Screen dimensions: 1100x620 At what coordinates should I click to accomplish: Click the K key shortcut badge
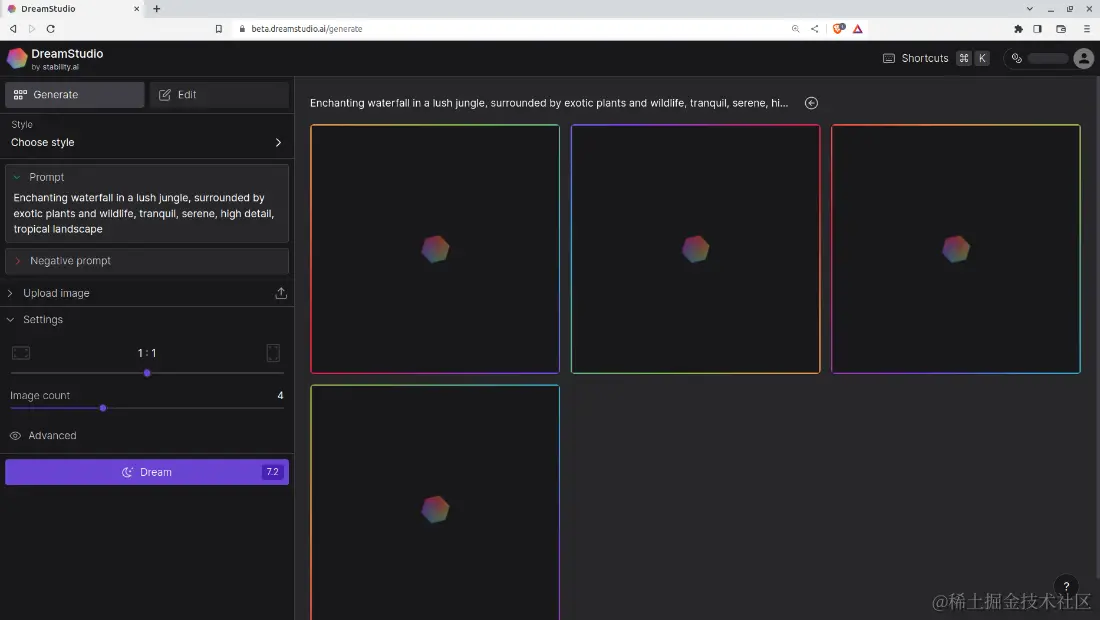(x=982, y=58)
